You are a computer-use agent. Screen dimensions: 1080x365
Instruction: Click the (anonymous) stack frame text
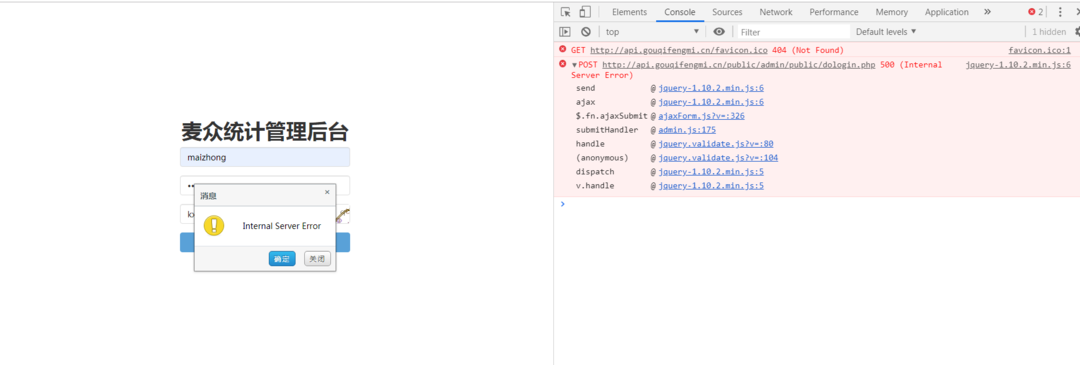(x=602, y=158)
